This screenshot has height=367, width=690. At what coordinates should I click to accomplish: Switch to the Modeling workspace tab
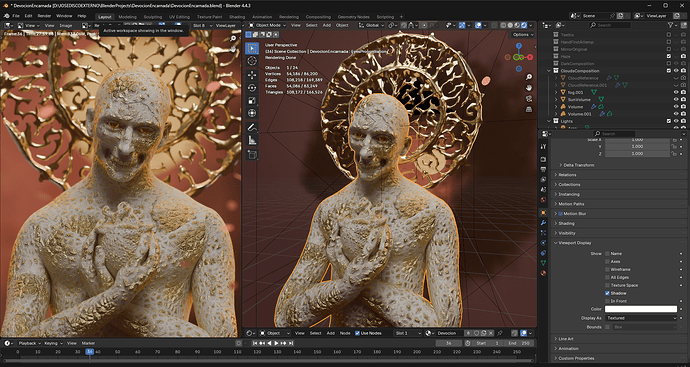coord(128,17)
